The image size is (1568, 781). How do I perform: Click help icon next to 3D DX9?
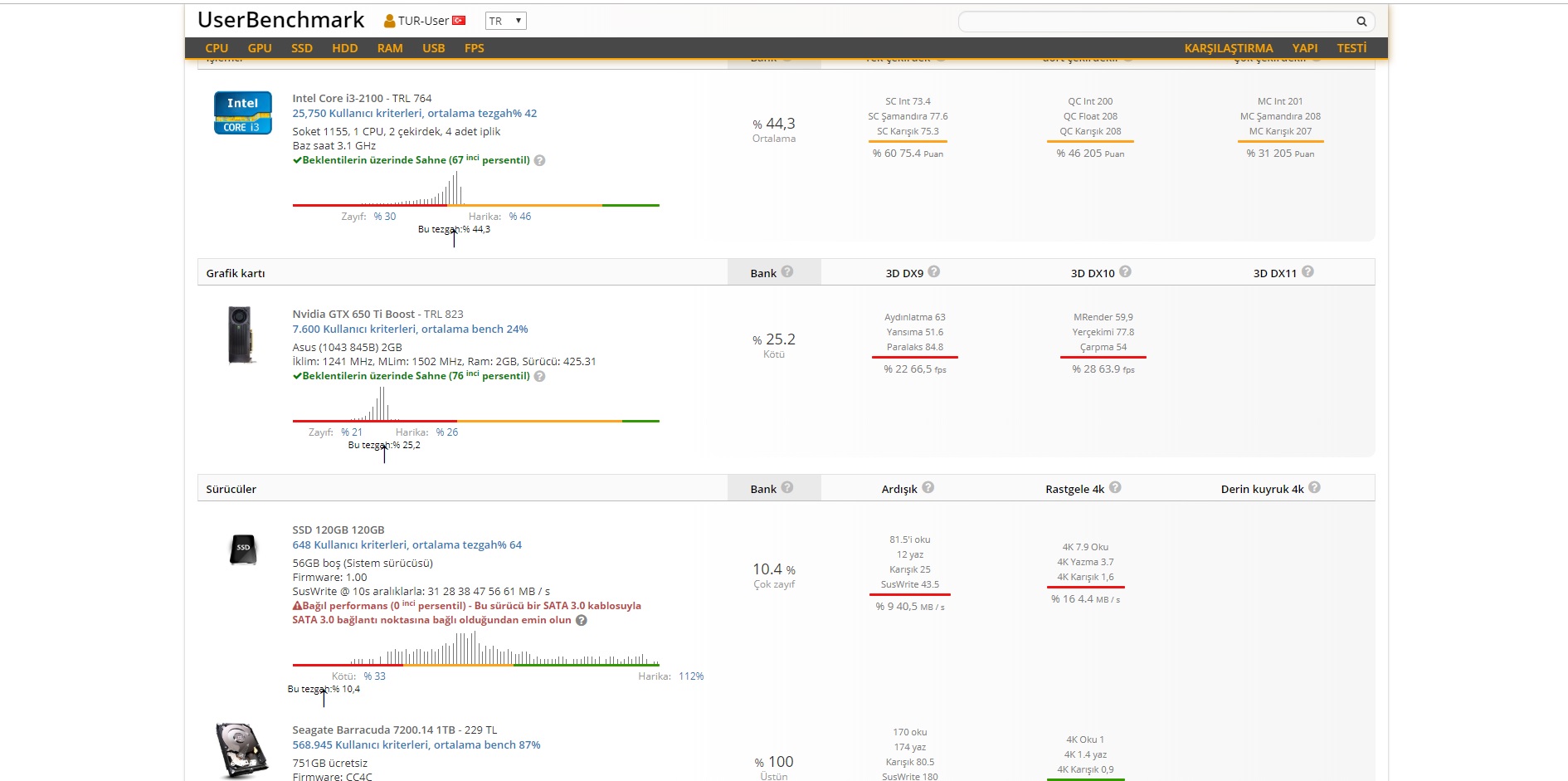tap(933, 271)
